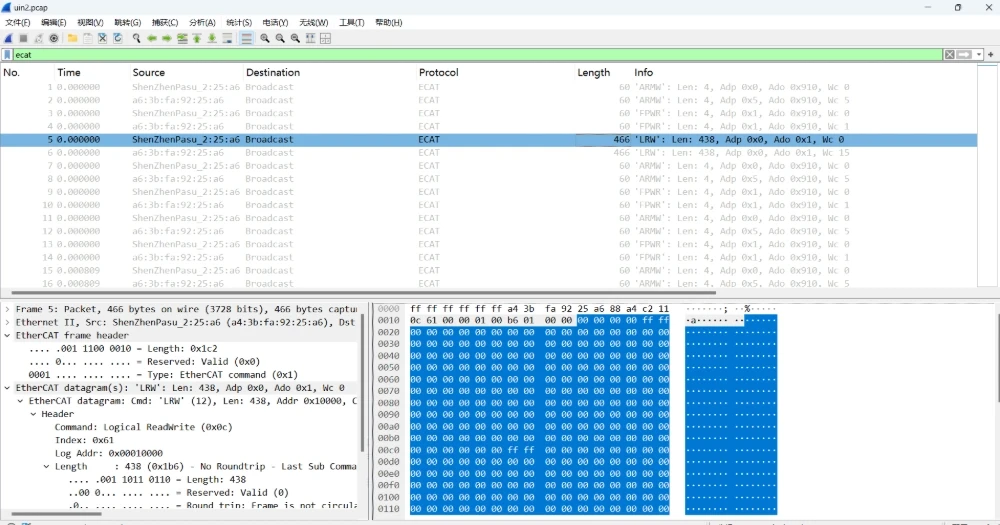Viewport: 1000px width, 525px height.
Task: Save the capture file icon
Action: tap(88, 38)
